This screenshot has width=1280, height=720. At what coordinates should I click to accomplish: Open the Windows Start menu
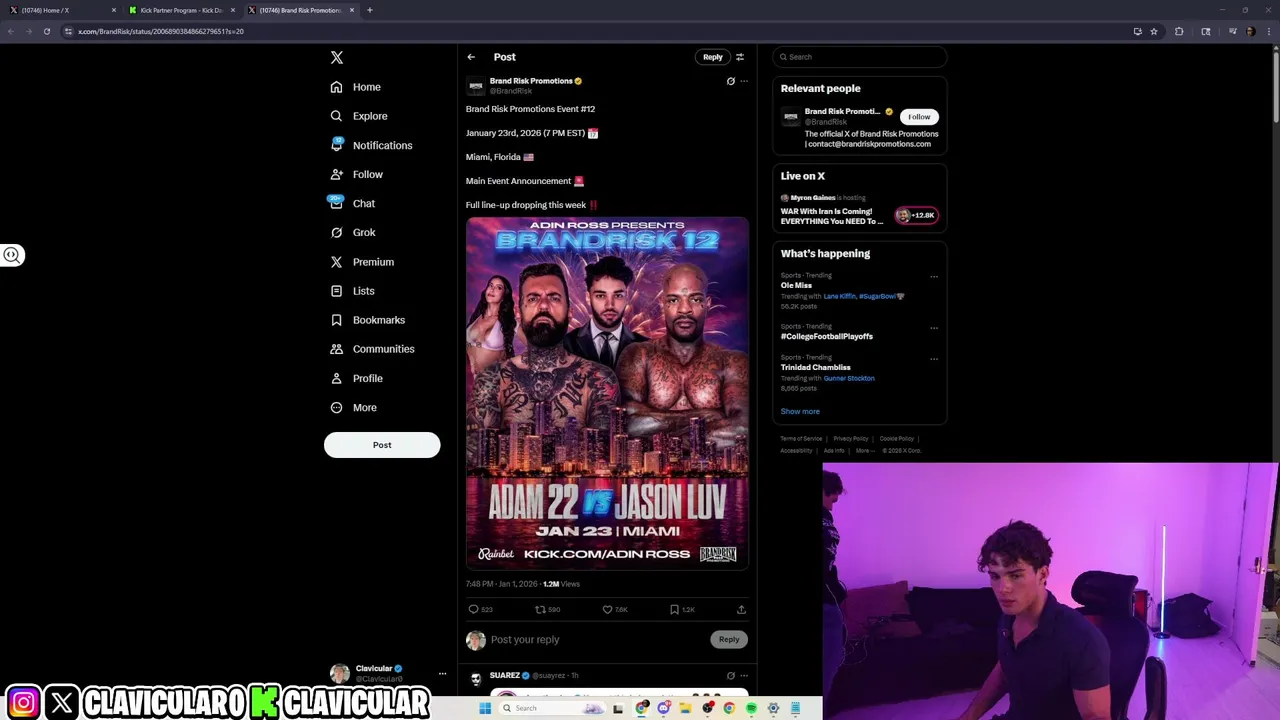(485, 708)
